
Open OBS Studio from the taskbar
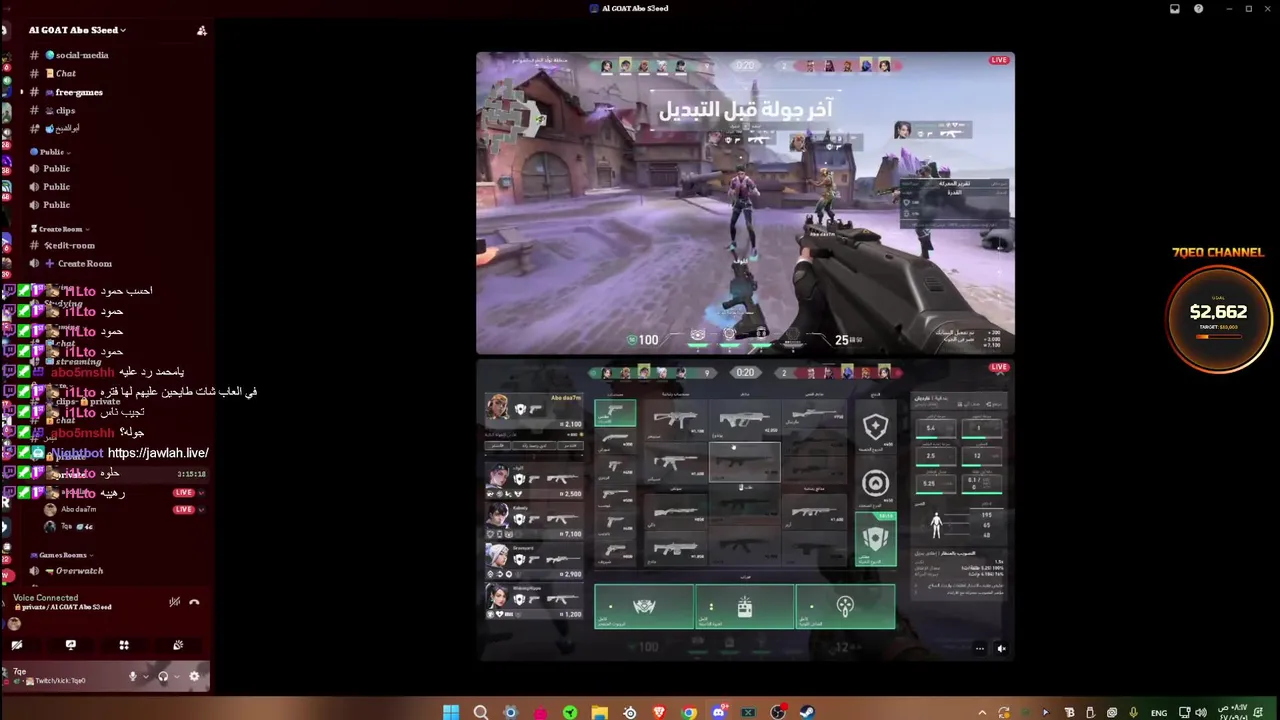tap(778, 712)
